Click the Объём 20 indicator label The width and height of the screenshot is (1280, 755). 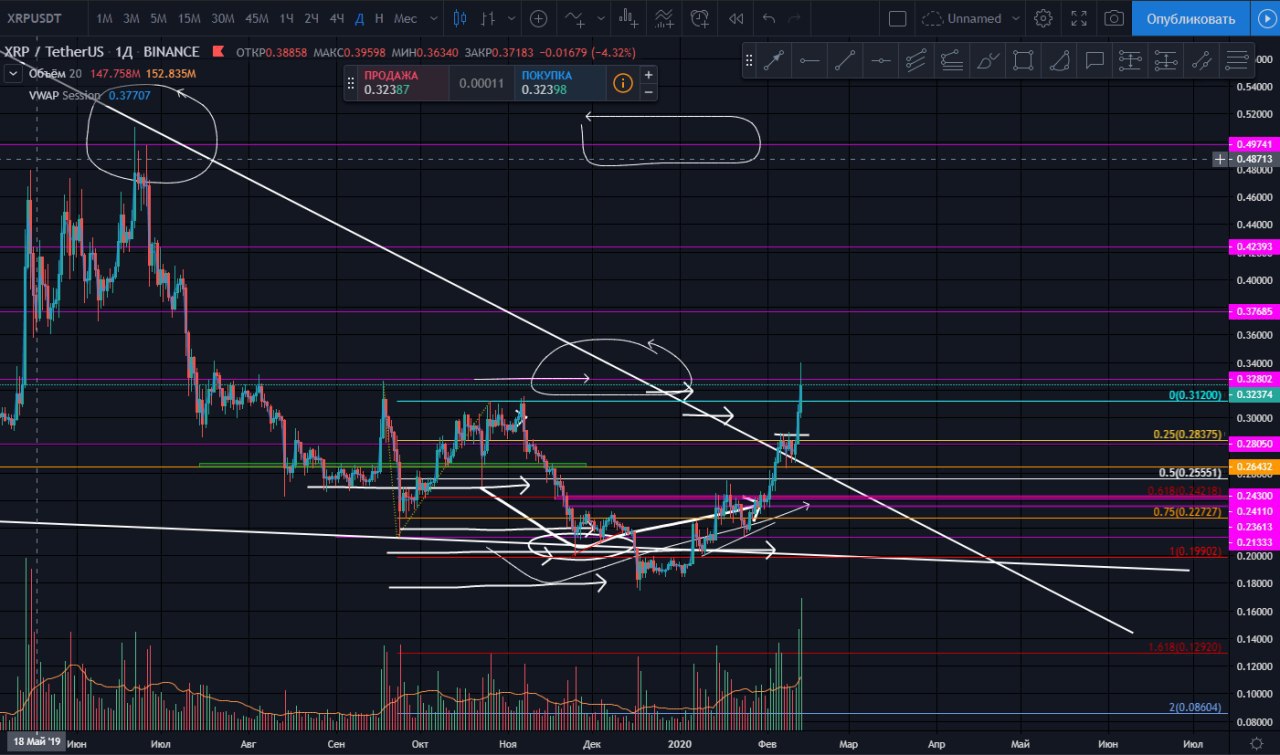click(x=56, y=73)
